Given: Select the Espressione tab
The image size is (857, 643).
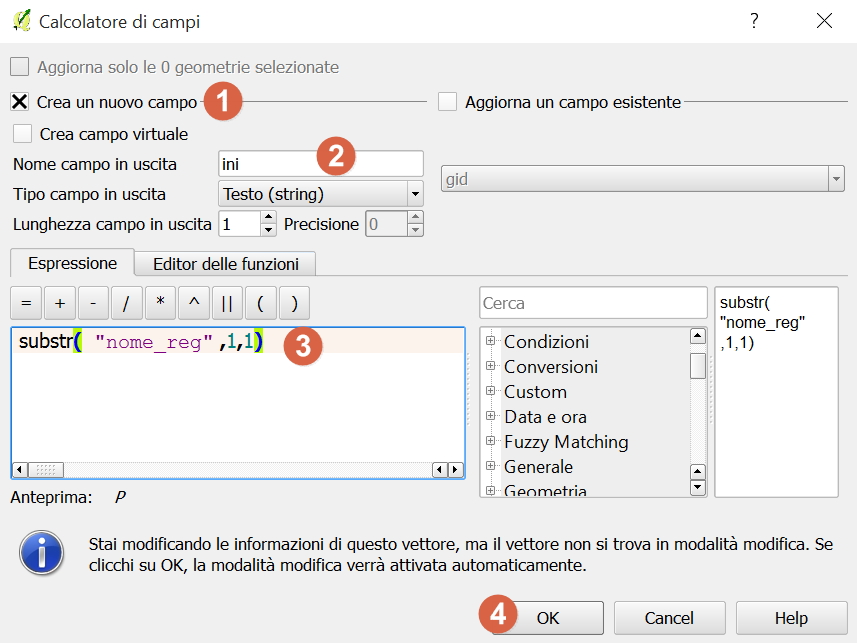Looking at the screenshot, I should 72,263.
